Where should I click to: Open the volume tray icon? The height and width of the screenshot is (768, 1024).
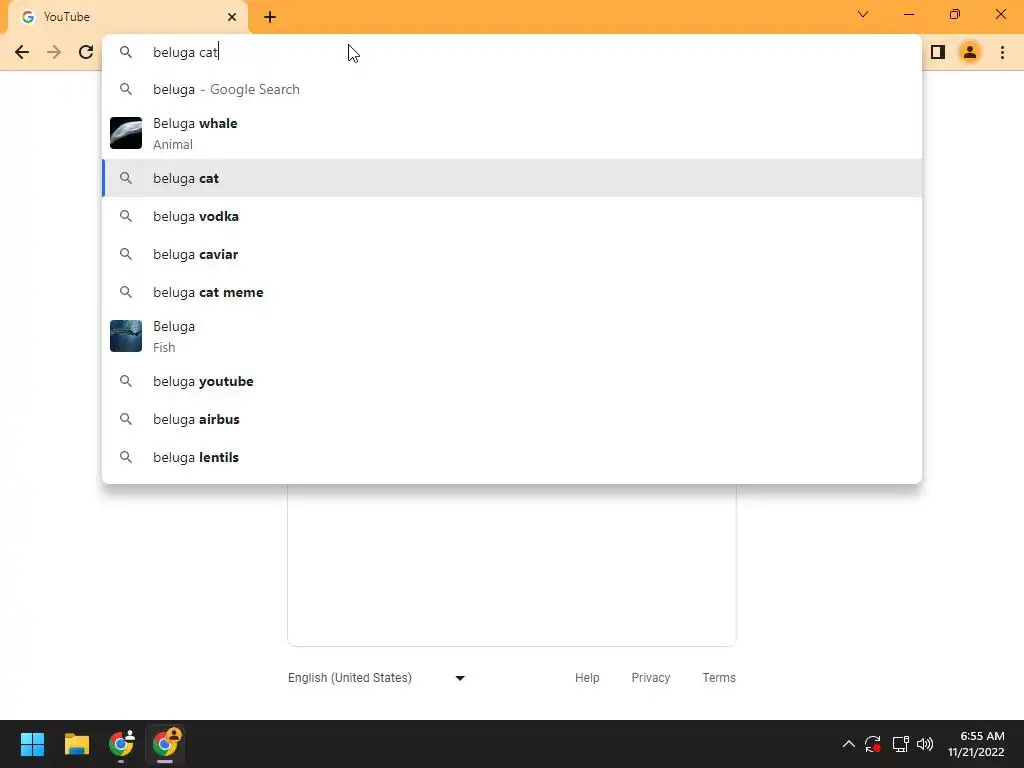925,744
